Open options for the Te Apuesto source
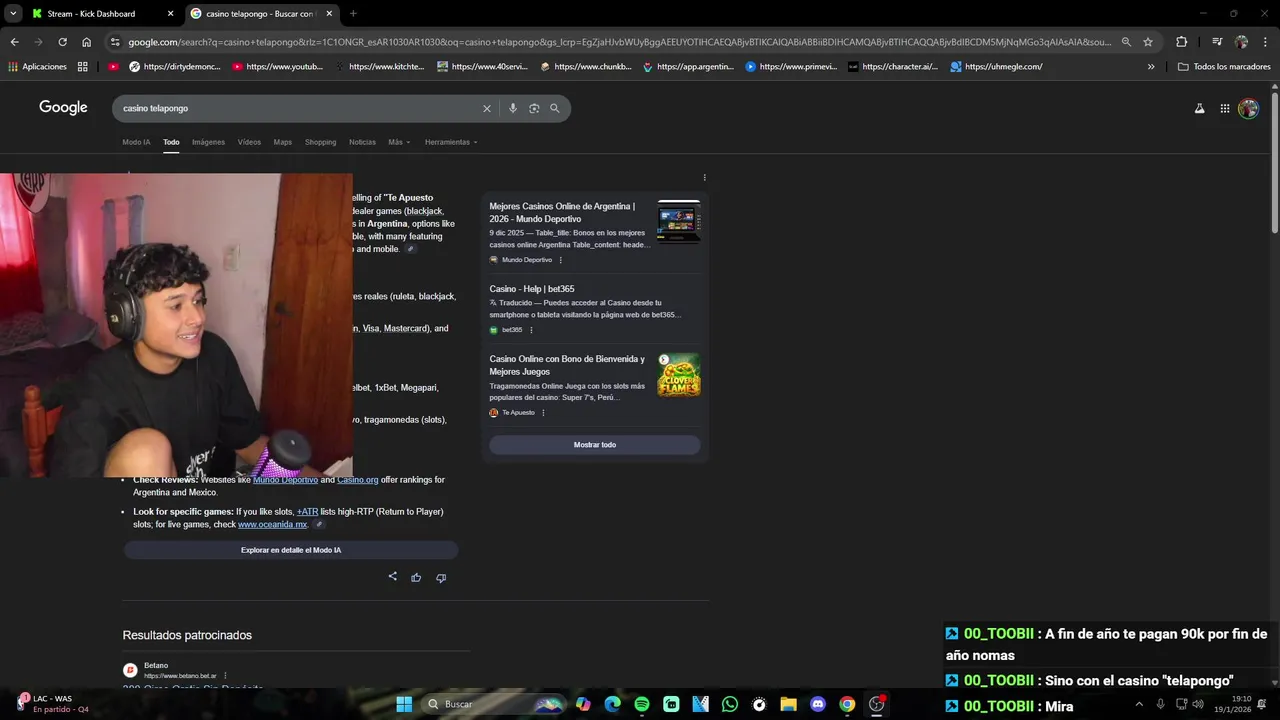 (543, 413)
